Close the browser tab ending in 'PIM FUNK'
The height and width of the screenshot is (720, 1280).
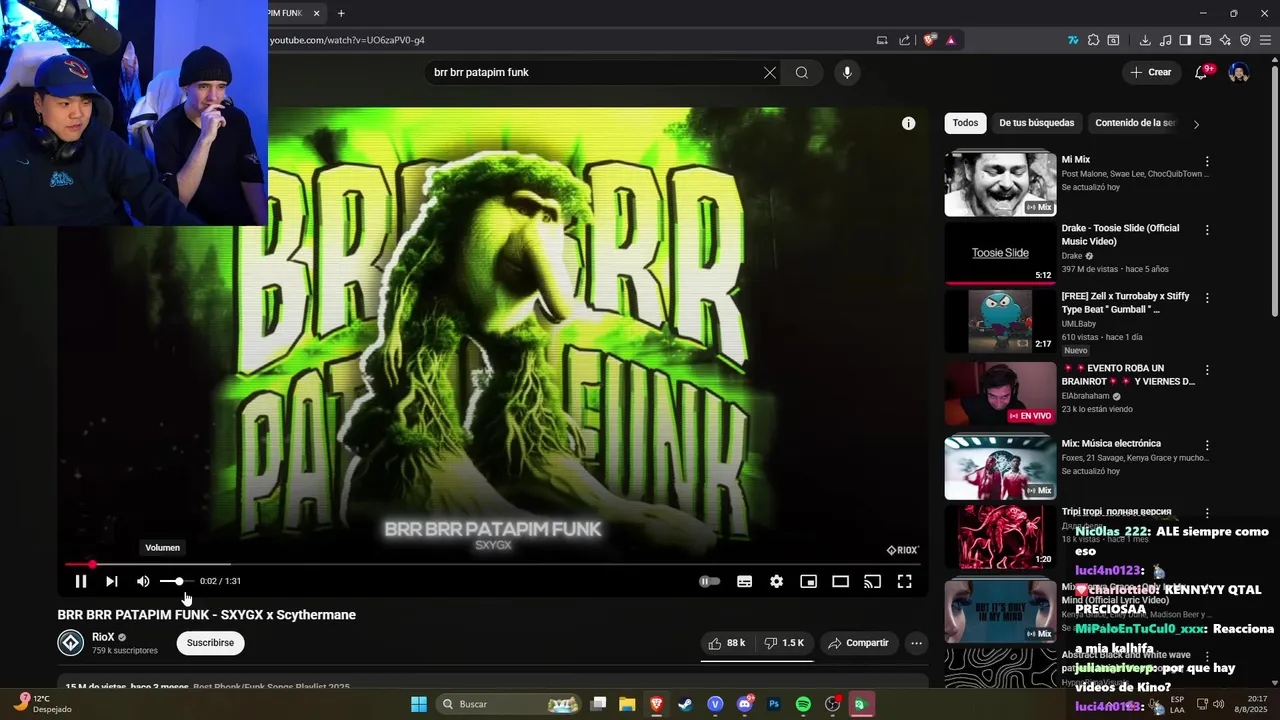[x=316, y=13]
